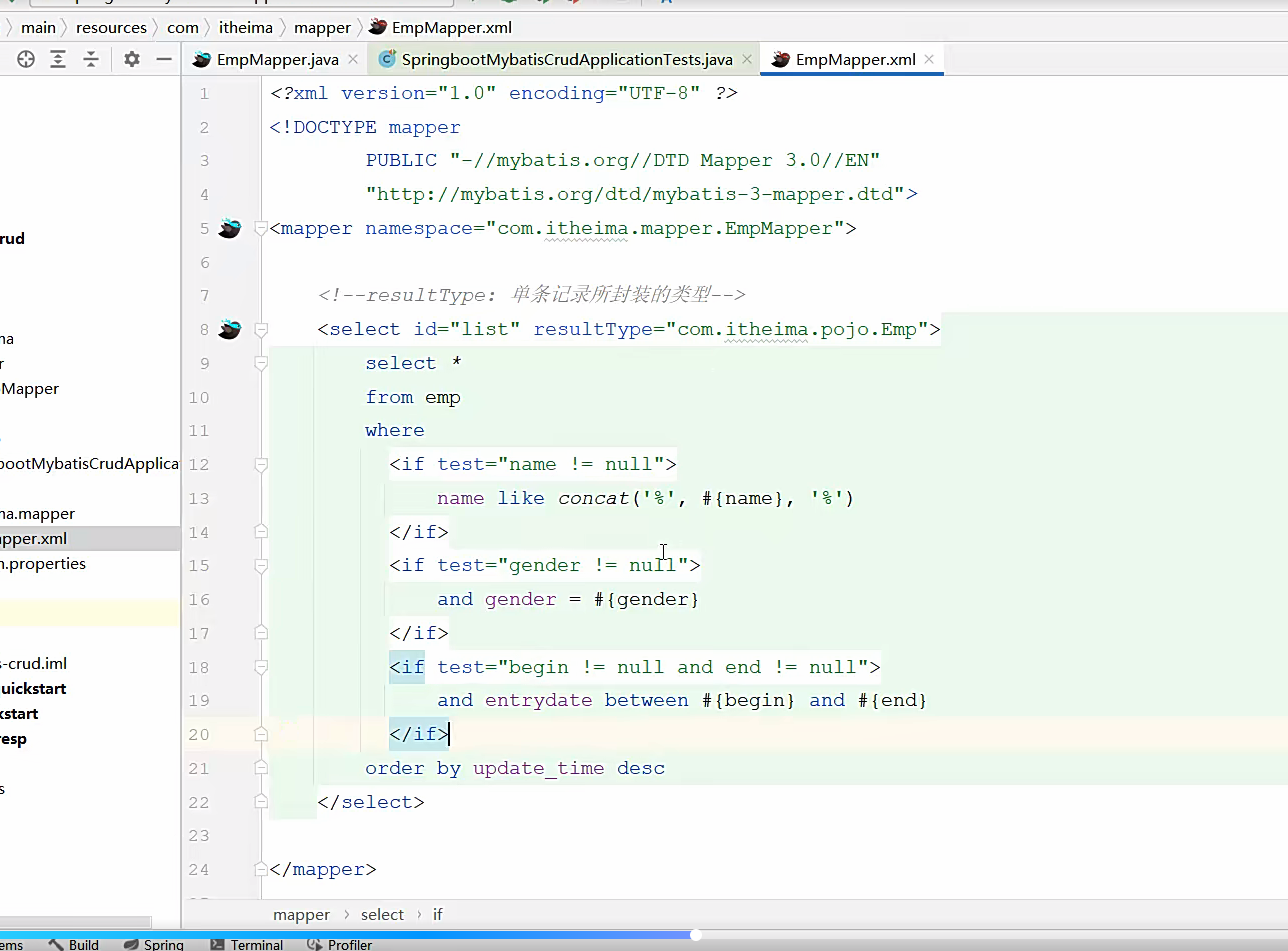Image resolution: width=1288 pixels, height=951 pixels.
Task: Select the 'resp' module in project tree
Action: coord(13,738)
